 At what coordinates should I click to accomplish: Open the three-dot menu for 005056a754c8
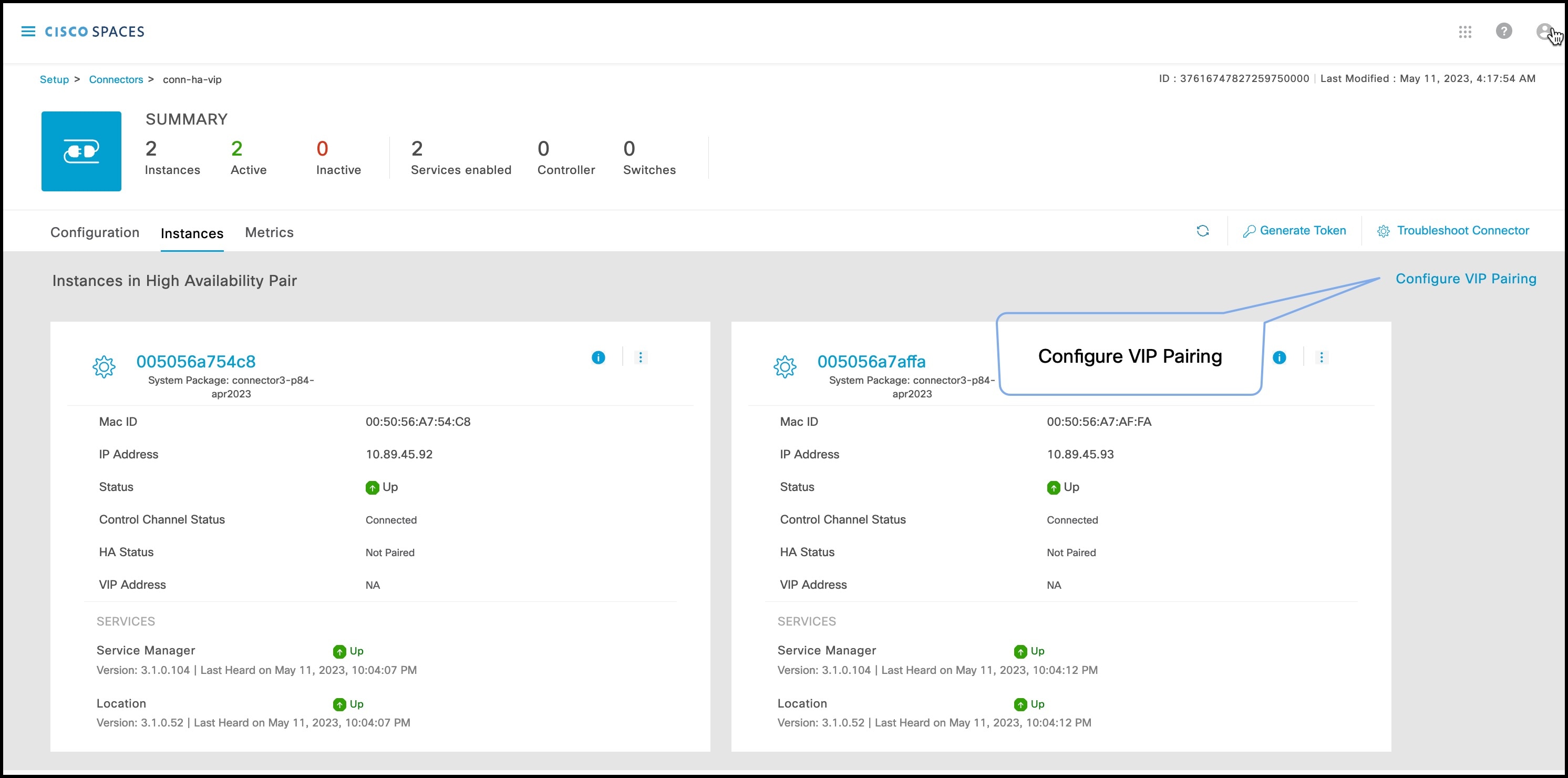pos(639,357)
